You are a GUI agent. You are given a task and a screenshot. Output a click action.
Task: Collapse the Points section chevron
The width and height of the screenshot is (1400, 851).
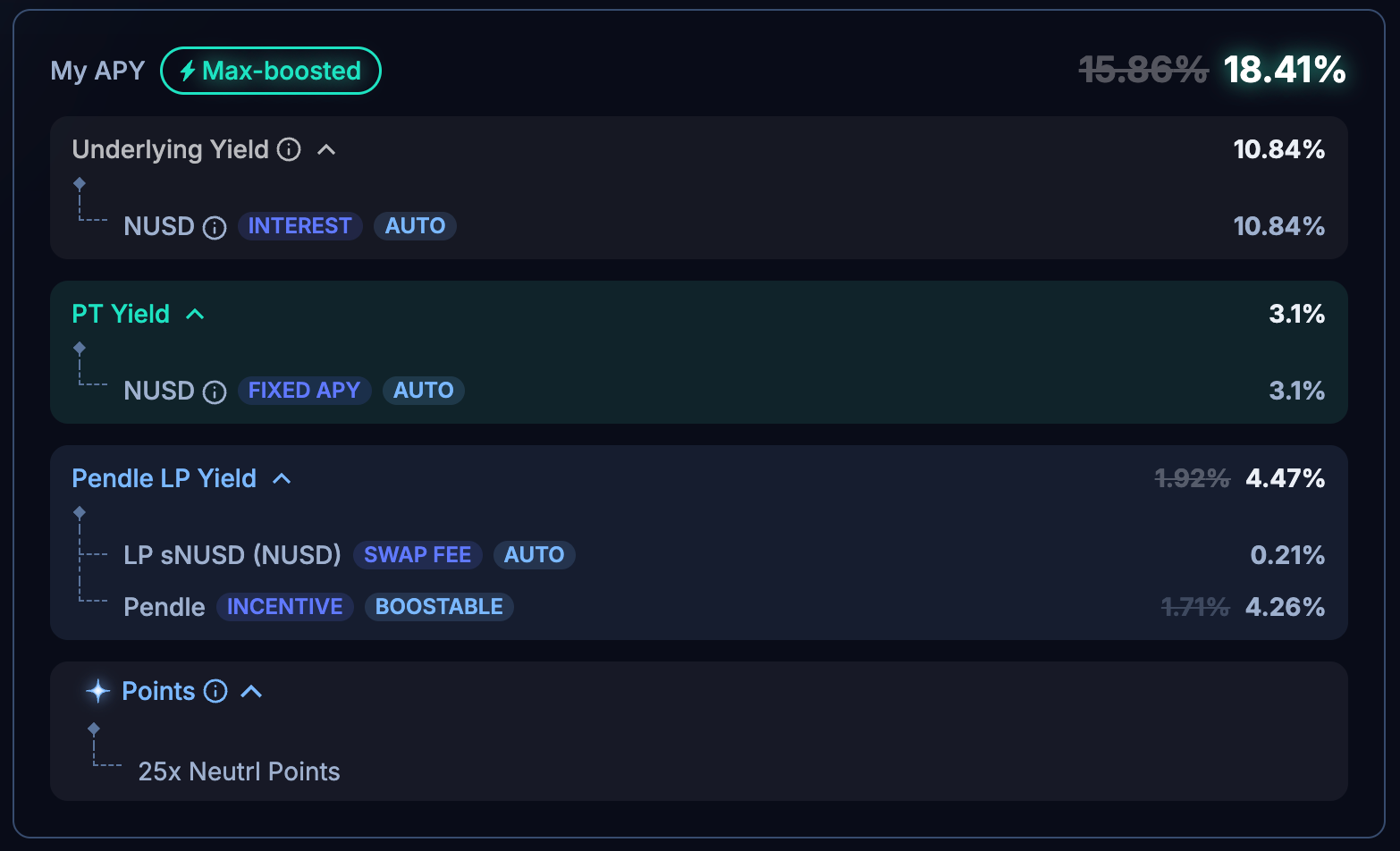point(251,691)
